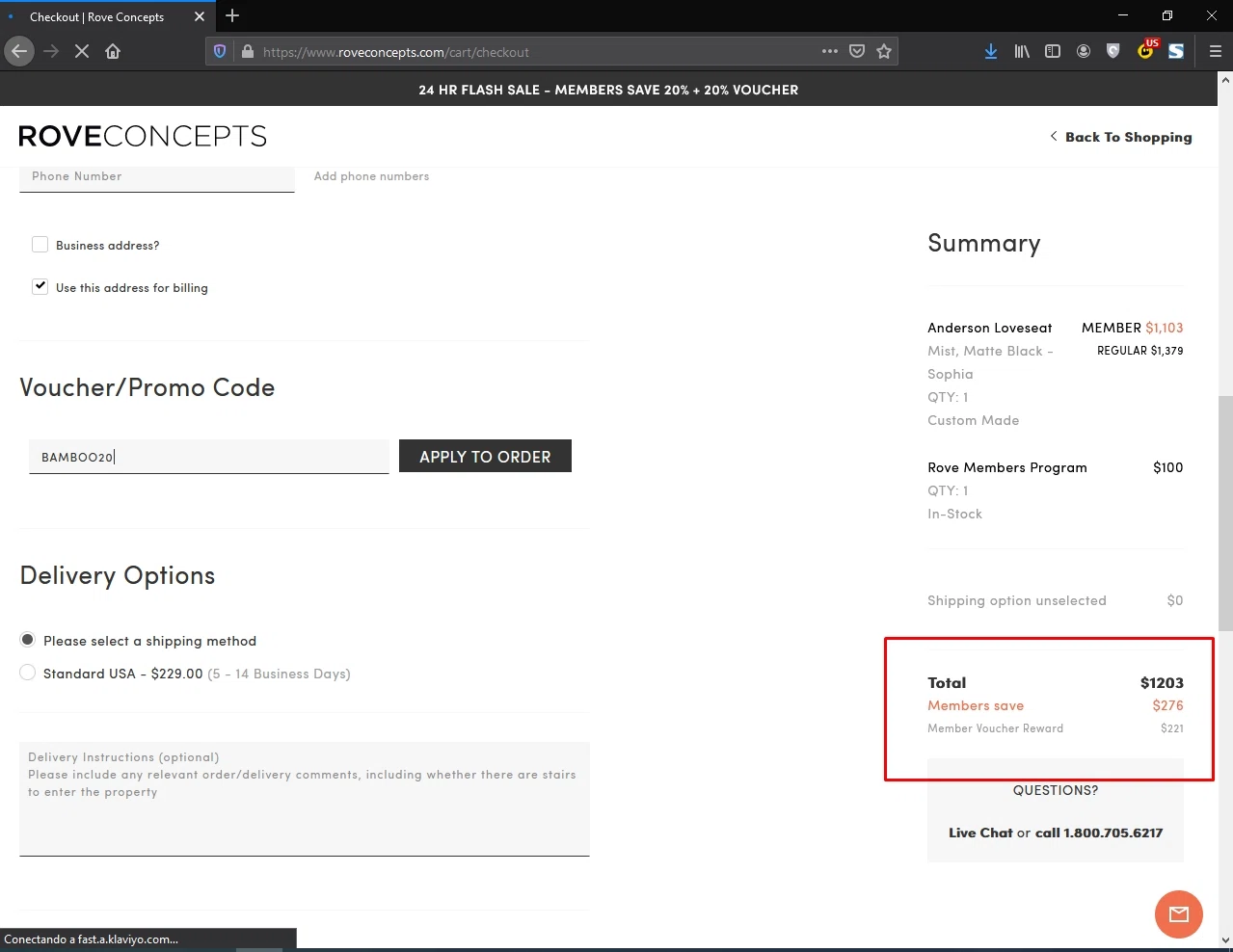Select Standard USA $229.00 shipping option
Viewport: 1233px width, 952px height.
27,673
